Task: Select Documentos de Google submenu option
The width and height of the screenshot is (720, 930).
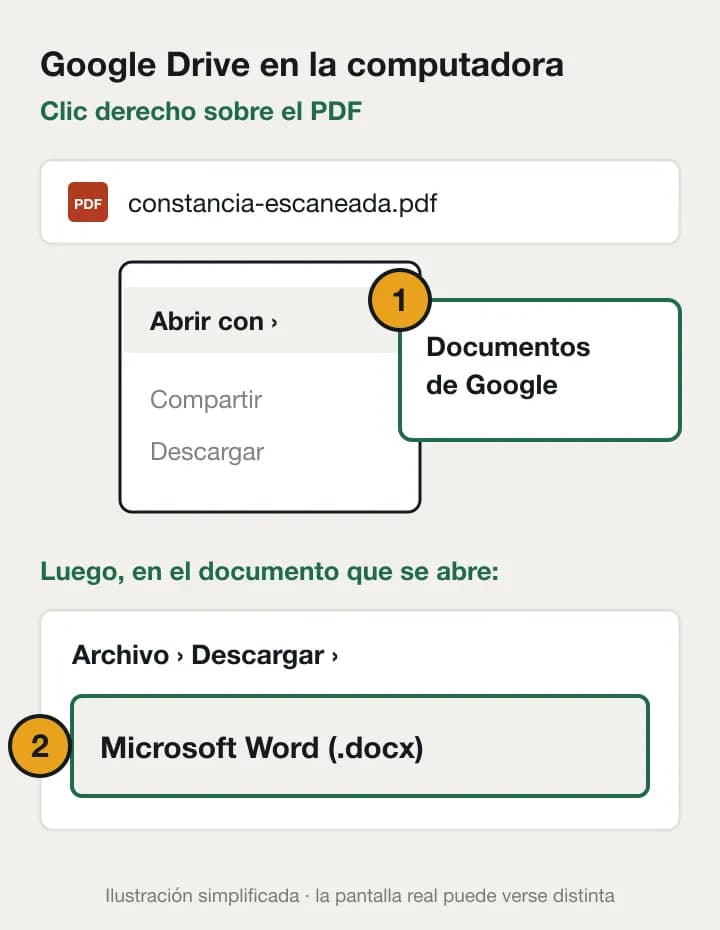Action: click(540, 370)
